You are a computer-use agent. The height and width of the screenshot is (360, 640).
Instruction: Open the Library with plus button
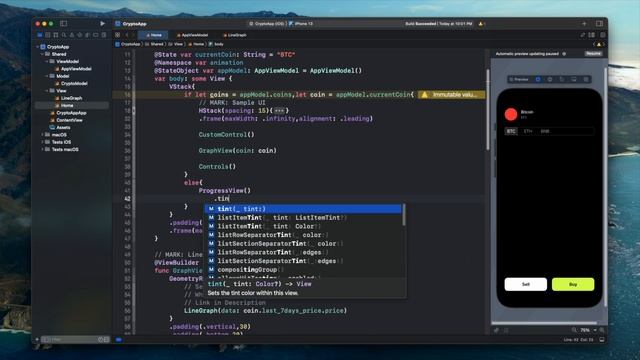(584, 24)
